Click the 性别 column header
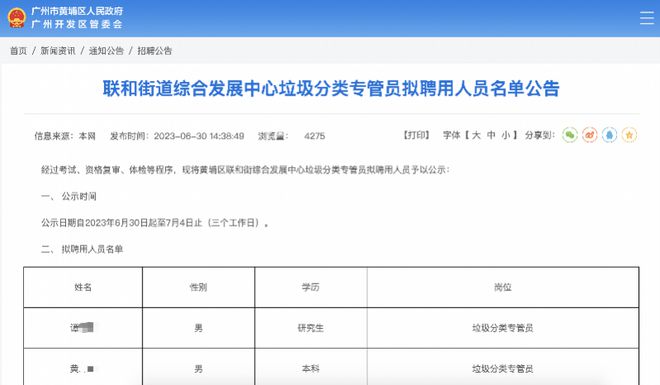660x385 pixels. tap(198, 287)
